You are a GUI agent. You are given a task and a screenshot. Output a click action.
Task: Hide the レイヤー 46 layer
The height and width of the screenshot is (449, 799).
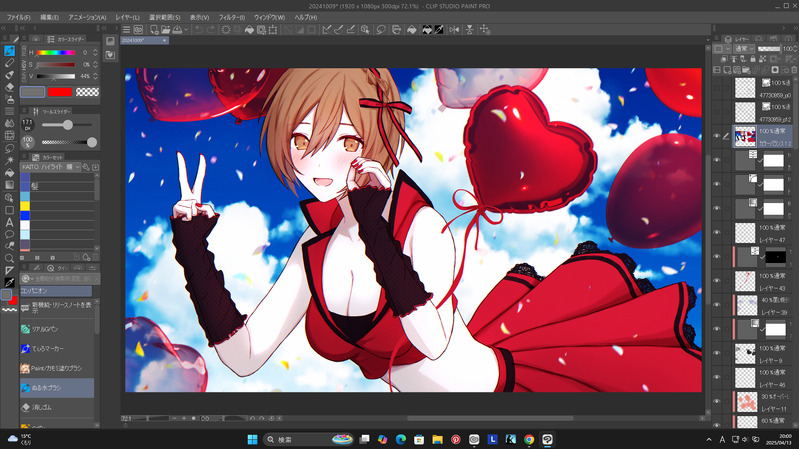pyautogui.click(x=716, y=378)
